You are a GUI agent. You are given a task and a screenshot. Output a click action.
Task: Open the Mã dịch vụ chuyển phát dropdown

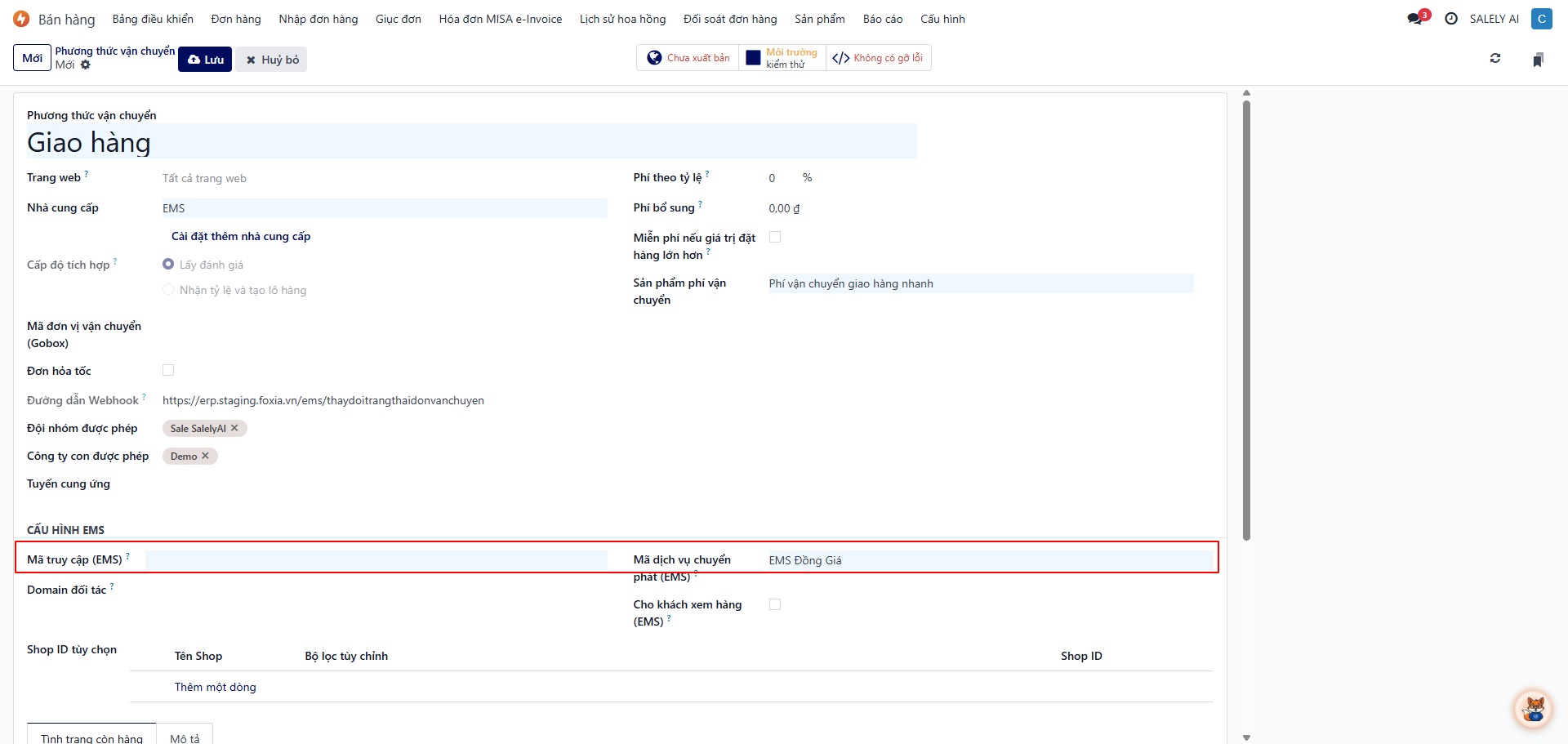pyautogui.click(x=988, y=560)
